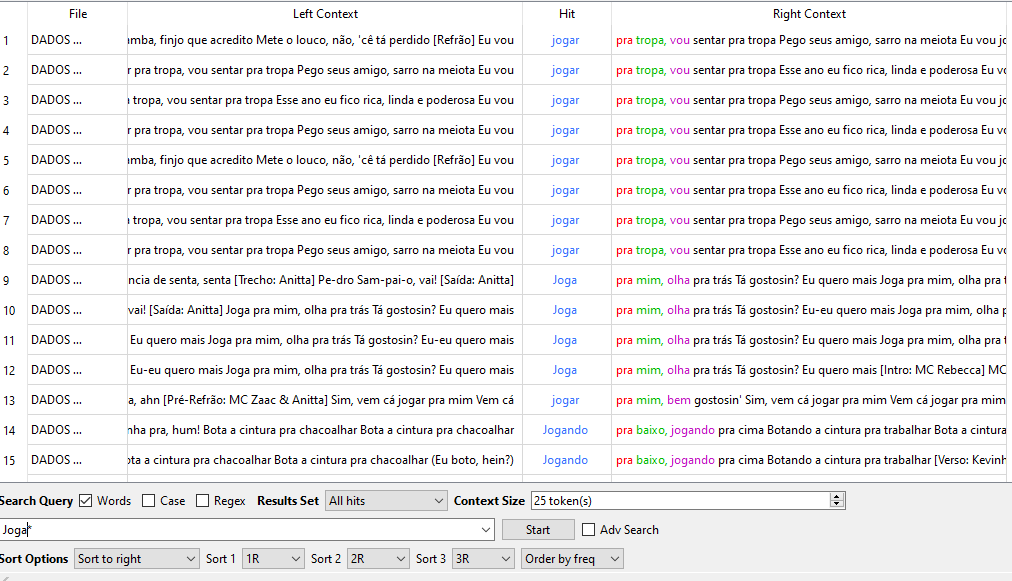Open the Order by freq dropdown
This screenshot has width=1012, height=581.
(x=572, y=559)
